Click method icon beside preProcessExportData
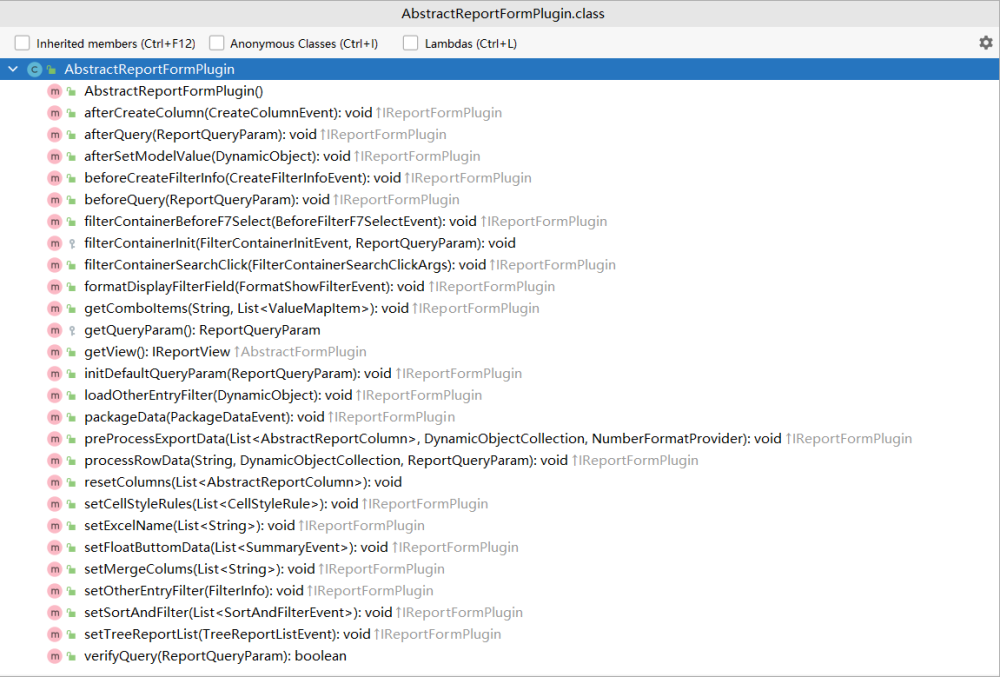 coord(55,439)
